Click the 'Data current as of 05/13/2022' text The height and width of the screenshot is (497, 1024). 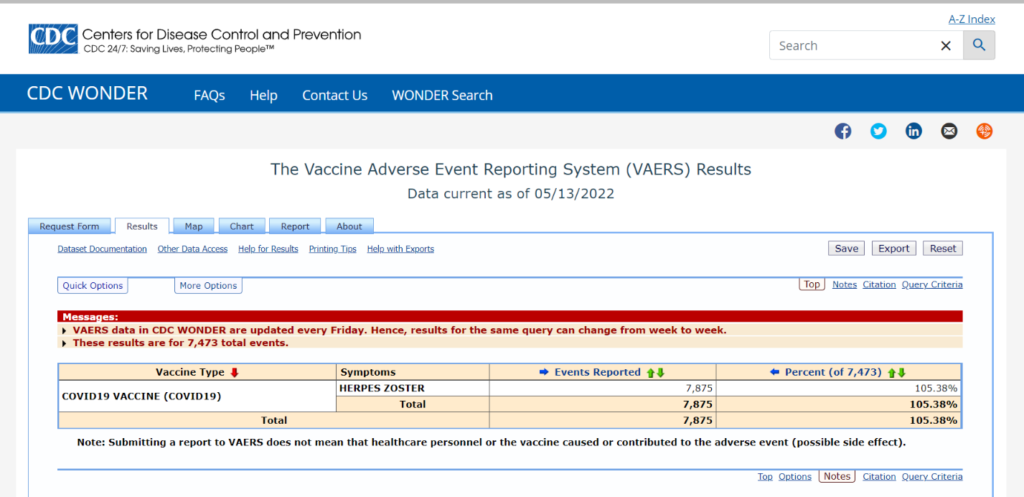(x=511, y=193)
